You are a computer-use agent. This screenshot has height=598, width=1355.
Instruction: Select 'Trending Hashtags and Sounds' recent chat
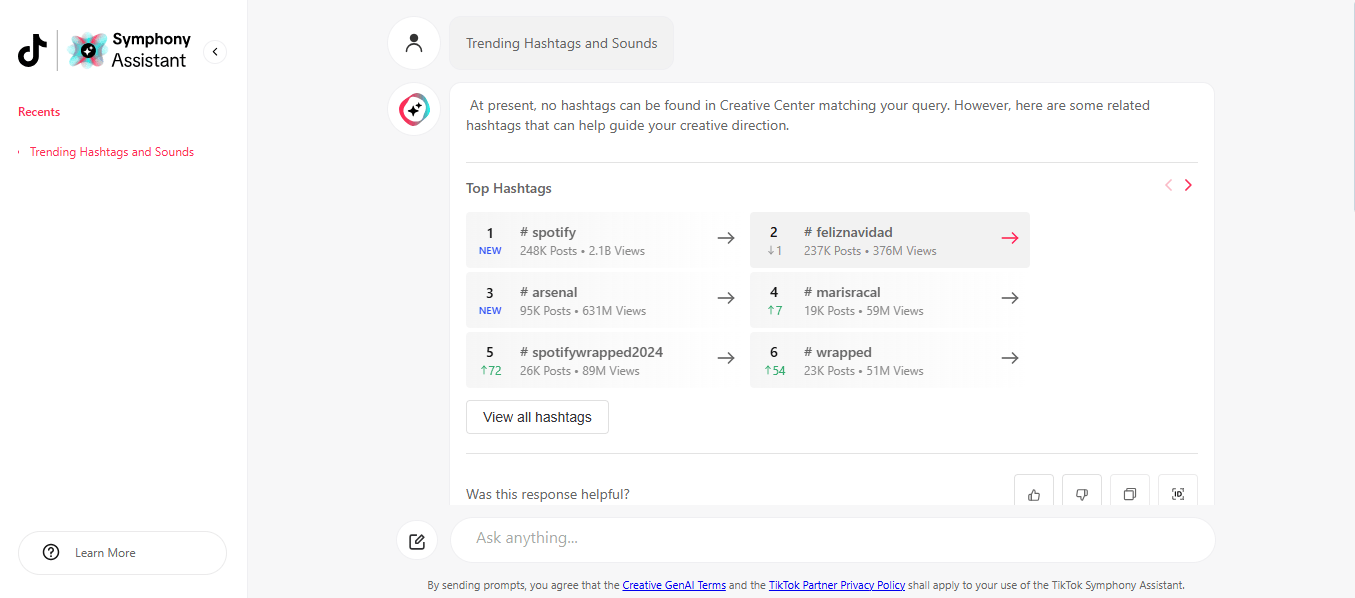click(x=112, y=152)
